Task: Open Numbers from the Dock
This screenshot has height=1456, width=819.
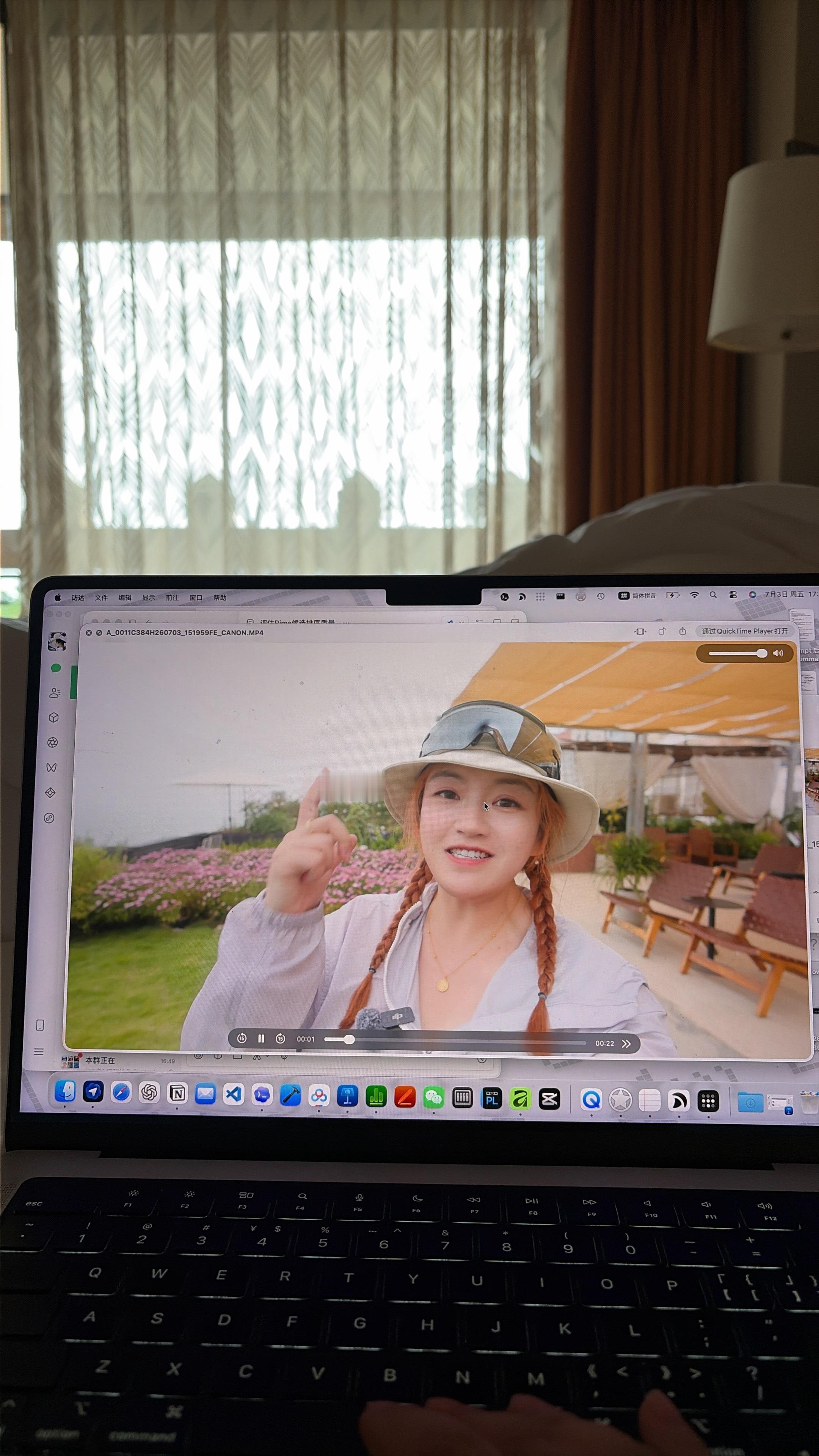Action: [x=377, y=1097]
